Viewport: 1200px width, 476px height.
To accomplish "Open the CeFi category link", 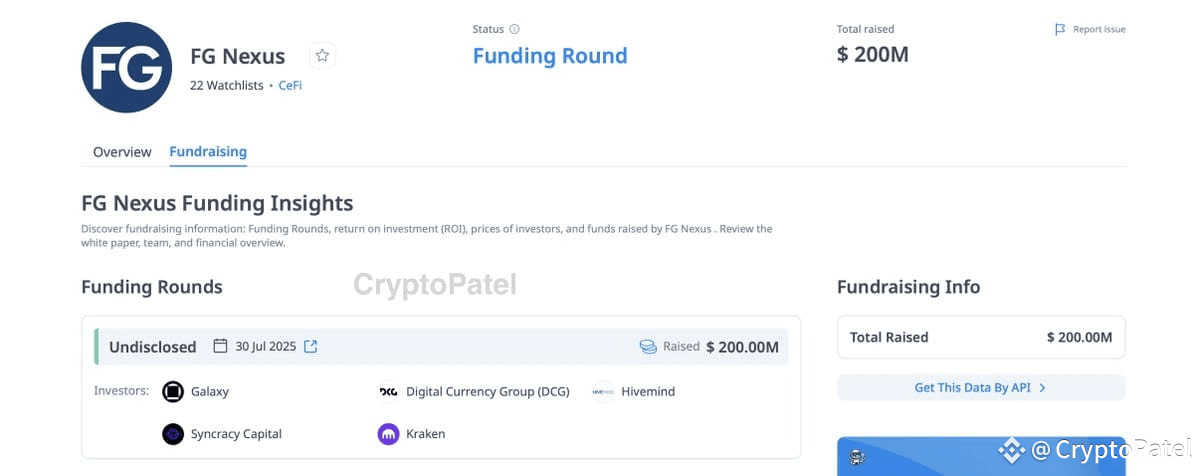I will [x=290, y=86].
